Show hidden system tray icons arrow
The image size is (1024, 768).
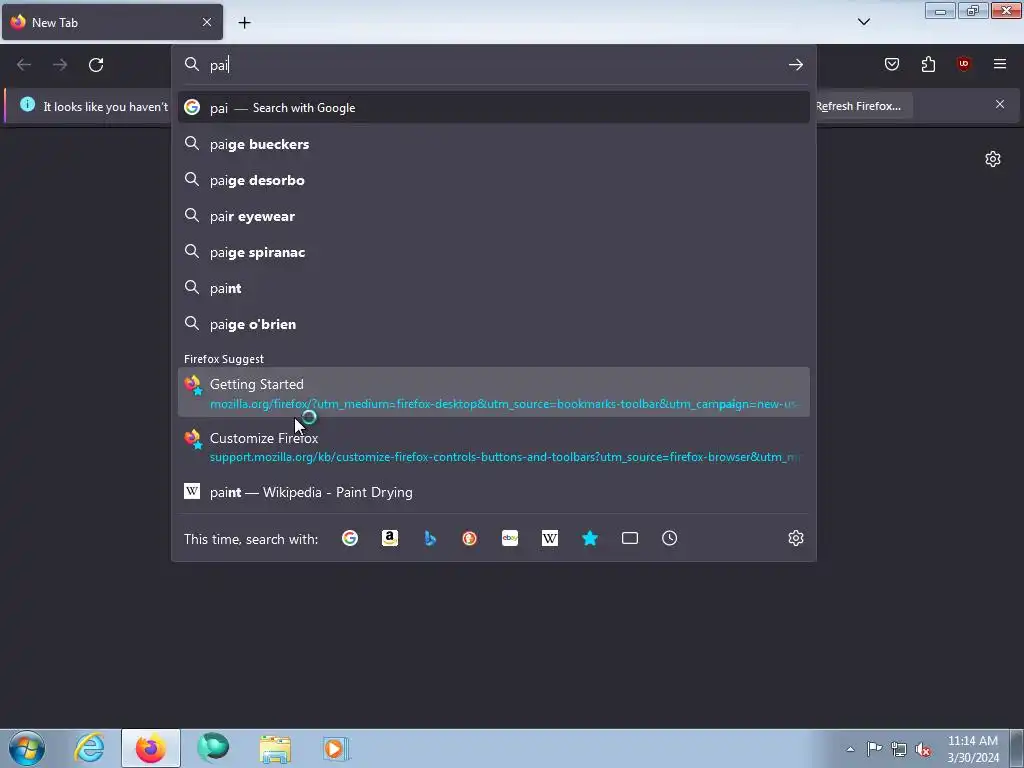(850, 749)
